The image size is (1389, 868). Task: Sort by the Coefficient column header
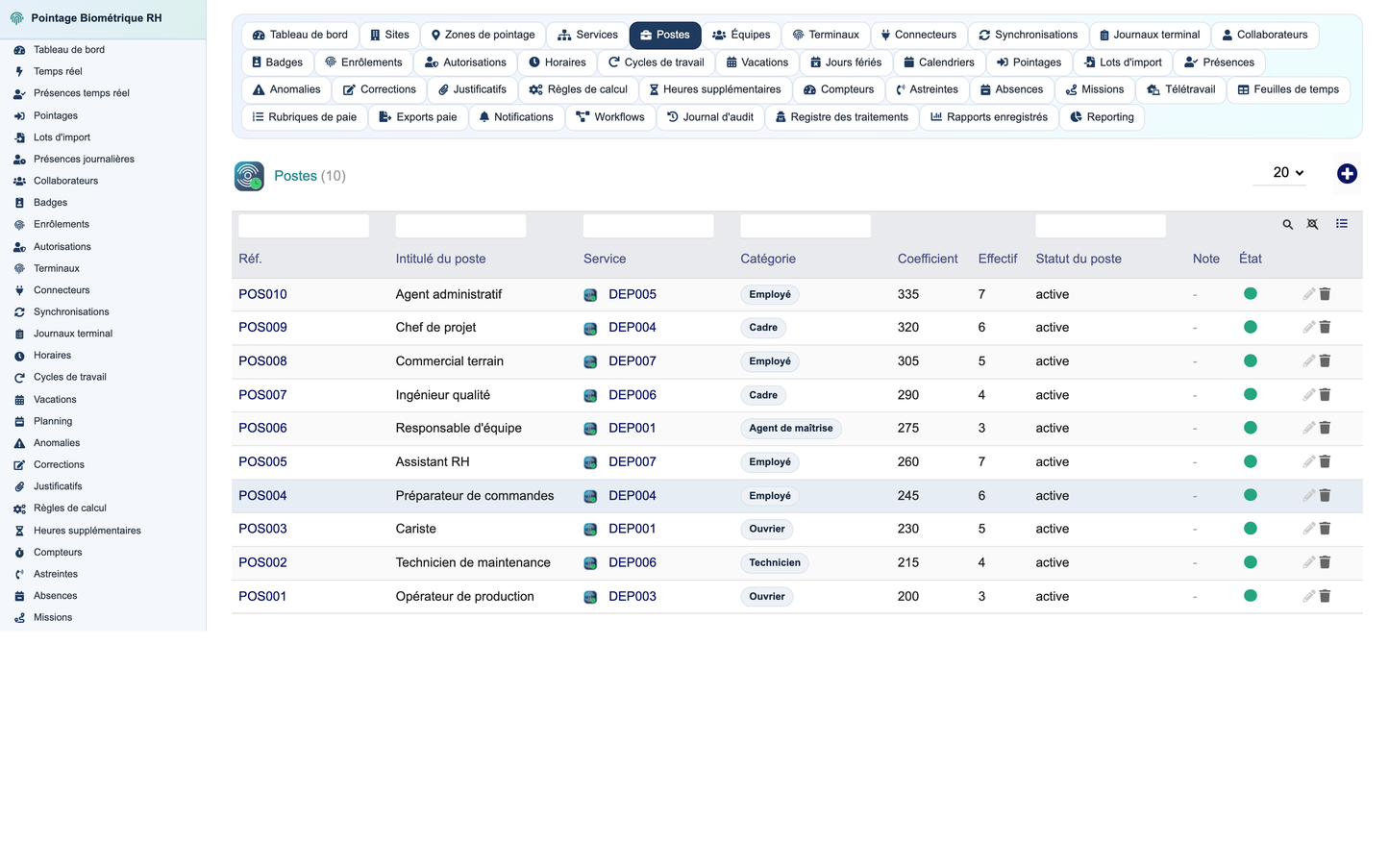click(928, 259)
